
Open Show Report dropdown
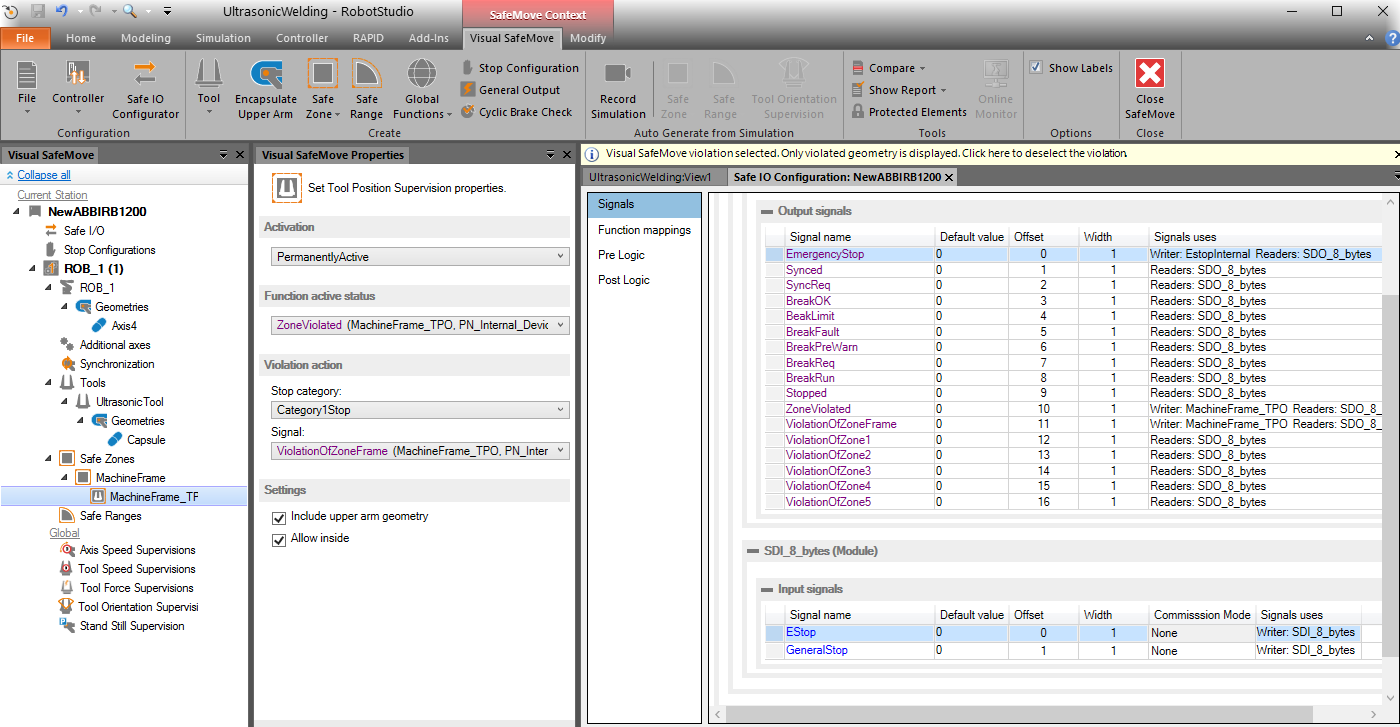[x=899, y=90]
